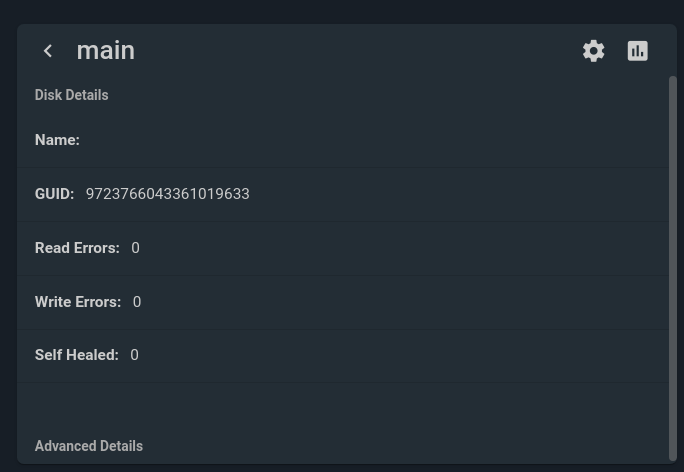Select the Write Errors value 0

coord(137,302)
